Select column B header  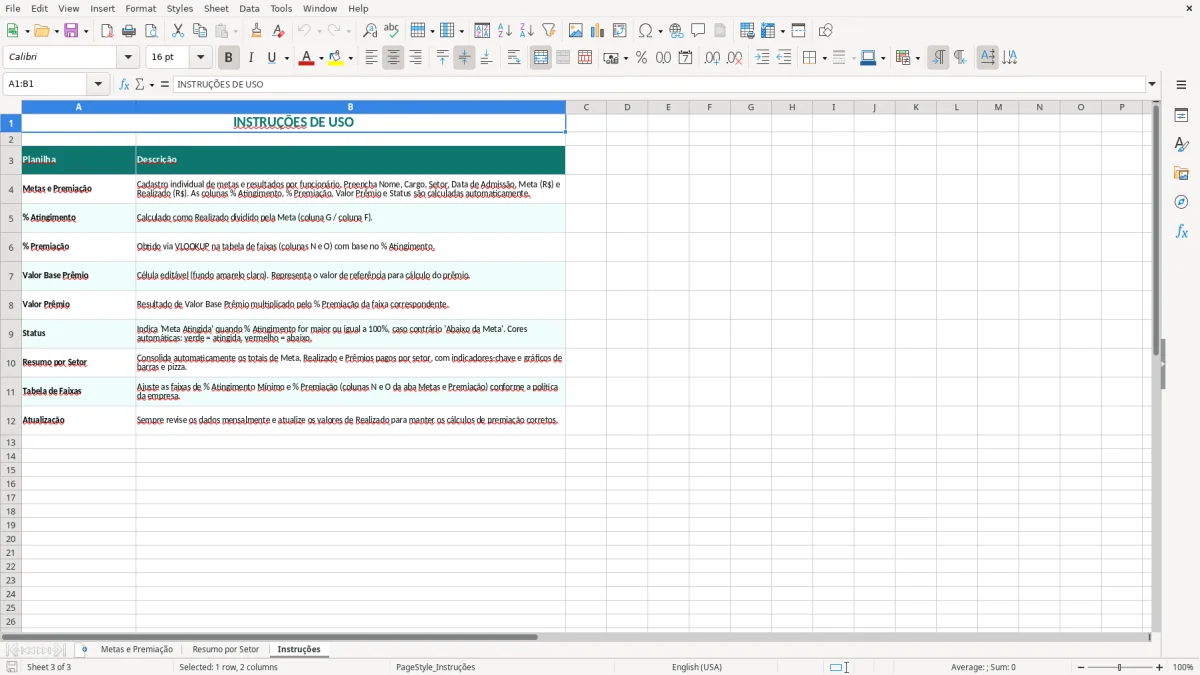click(350, 107)
